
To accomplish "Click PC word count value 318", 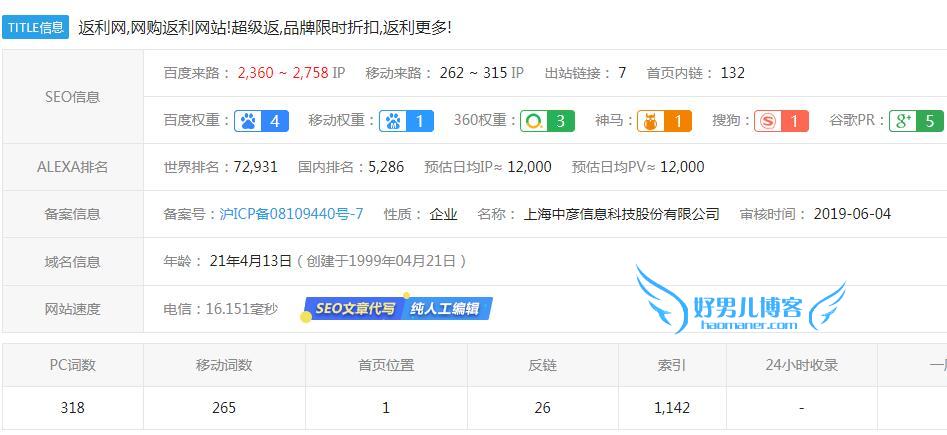I will (x=72, y=408).
